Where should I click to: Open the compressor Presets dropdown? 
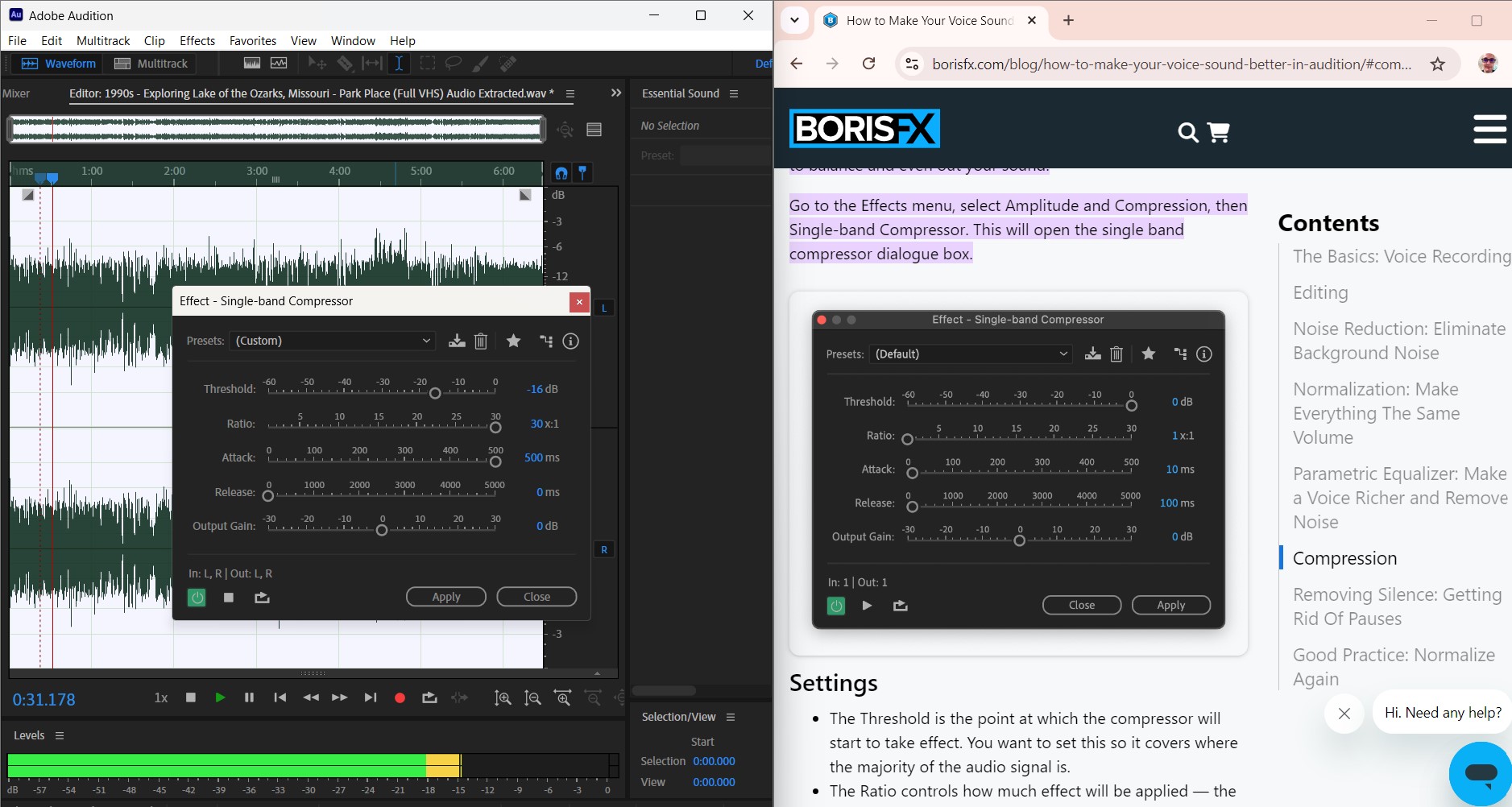pyautogui.click(x=333, y=341)
